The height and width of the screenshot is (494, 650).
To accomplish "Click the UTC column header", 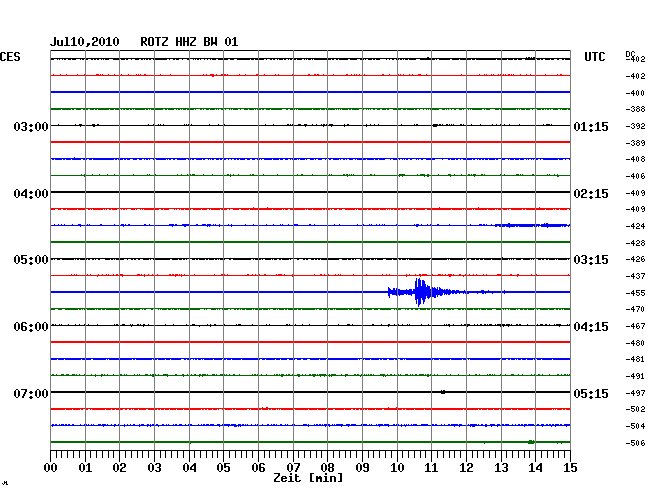I will pos(594,57).
